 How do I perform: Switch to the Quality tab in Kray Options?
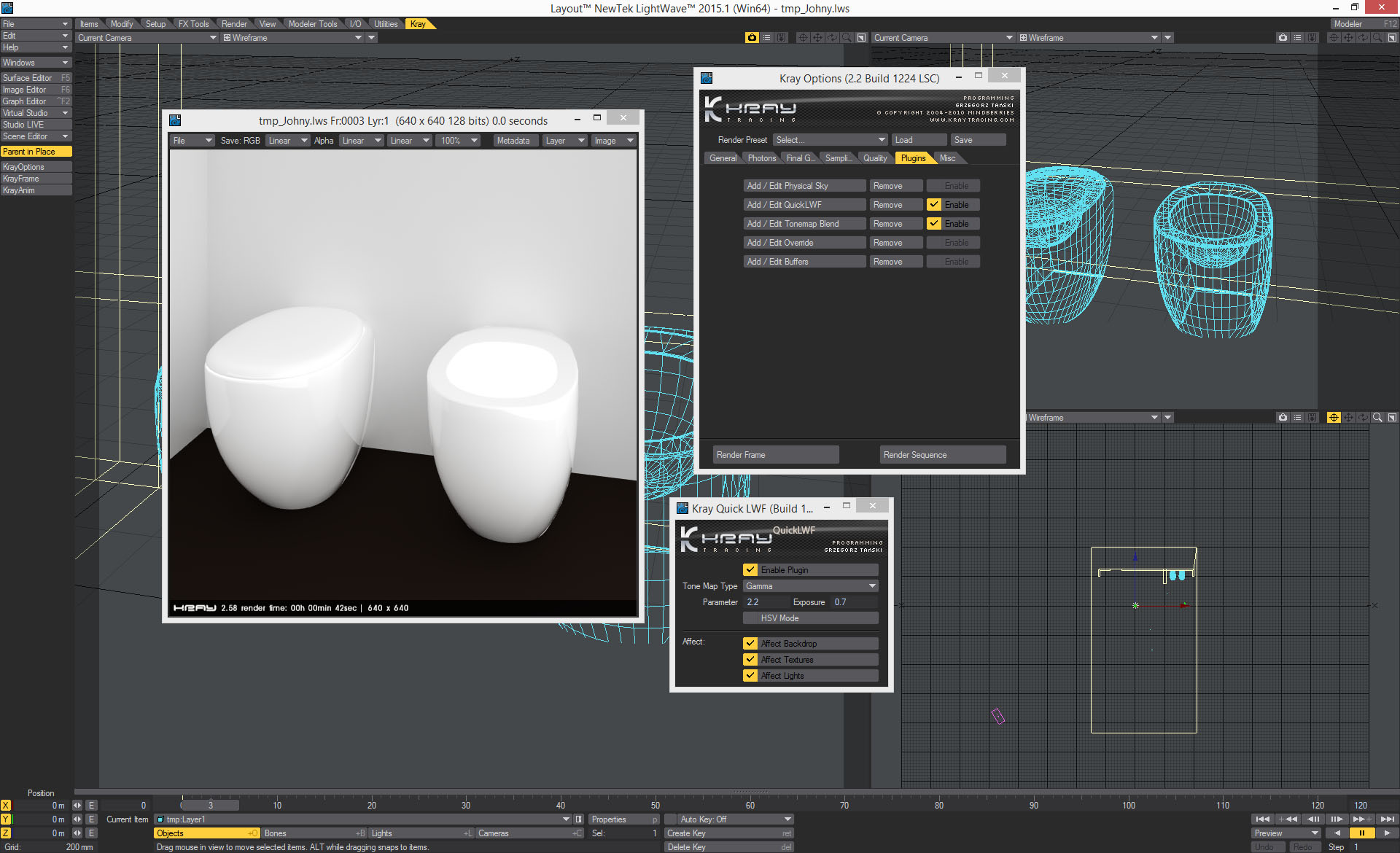(875, 158)
